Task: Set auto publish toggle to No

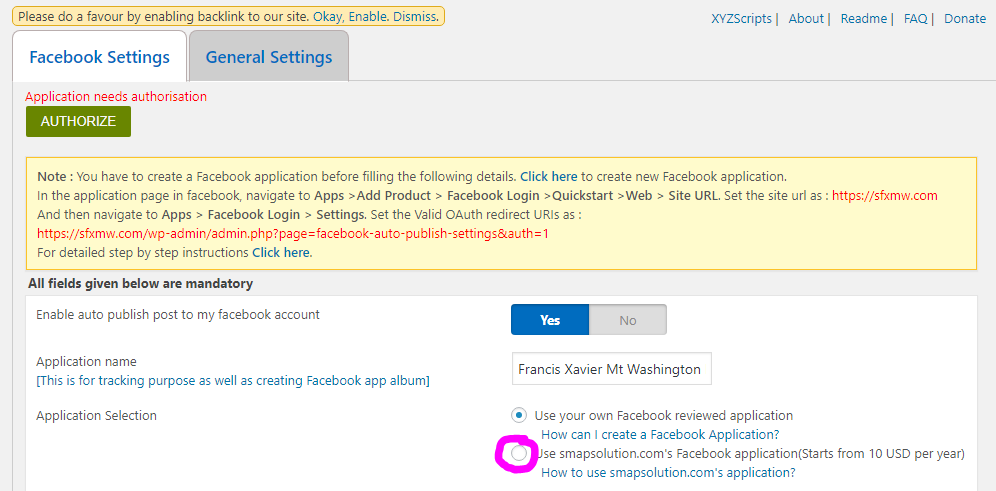Action: click(x=627, y=320)
